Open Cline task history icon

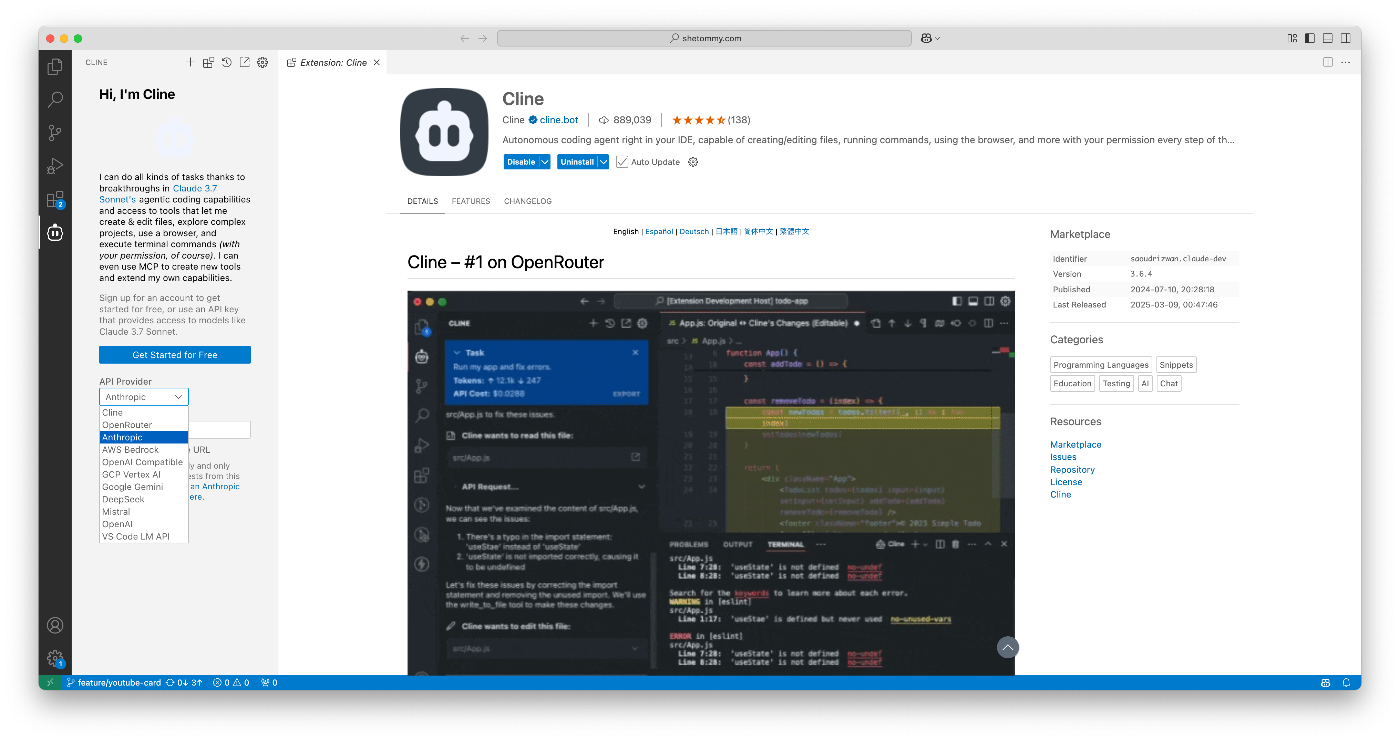[227, 62]
